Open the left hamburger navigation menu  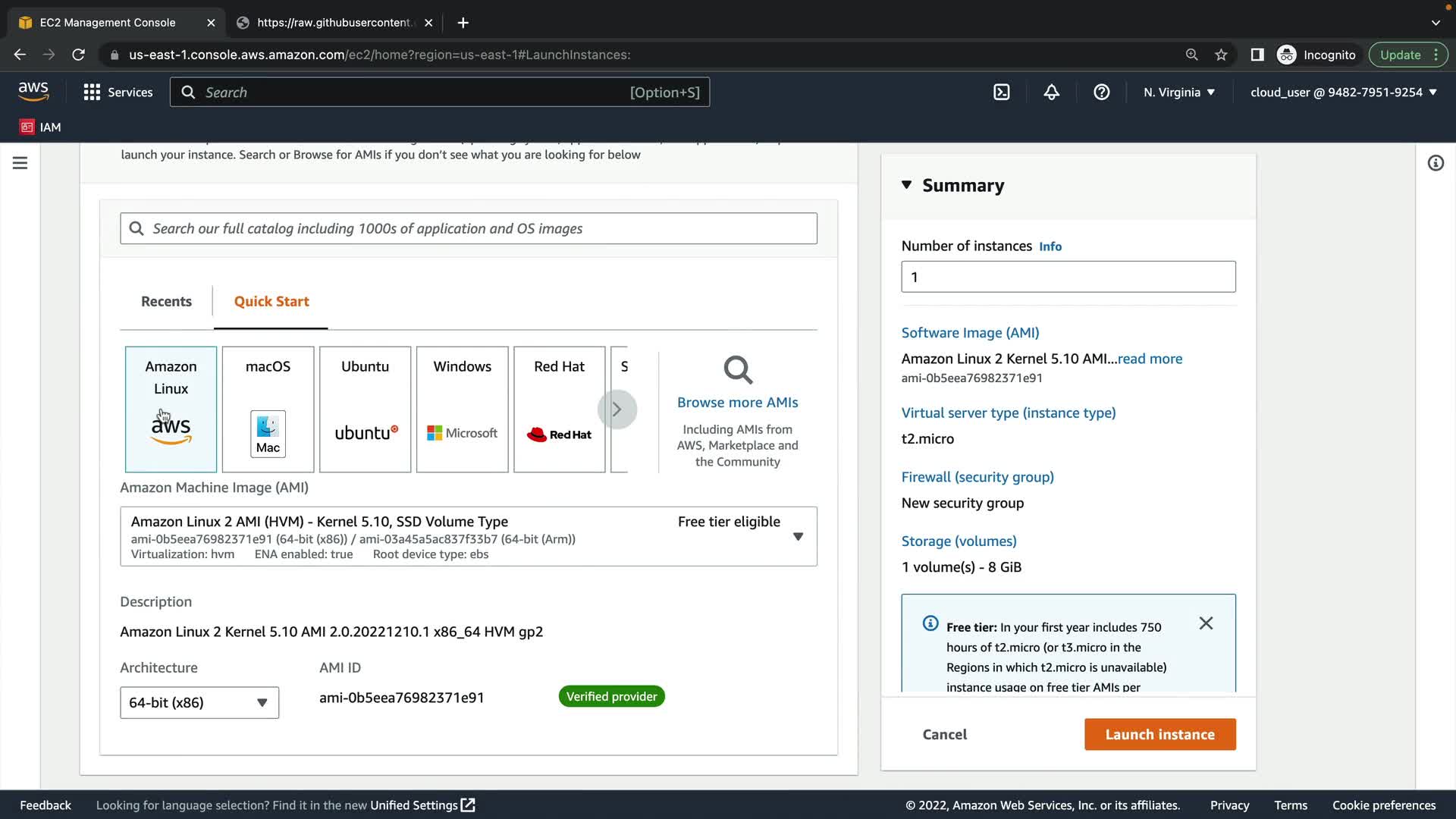(20, 163)
